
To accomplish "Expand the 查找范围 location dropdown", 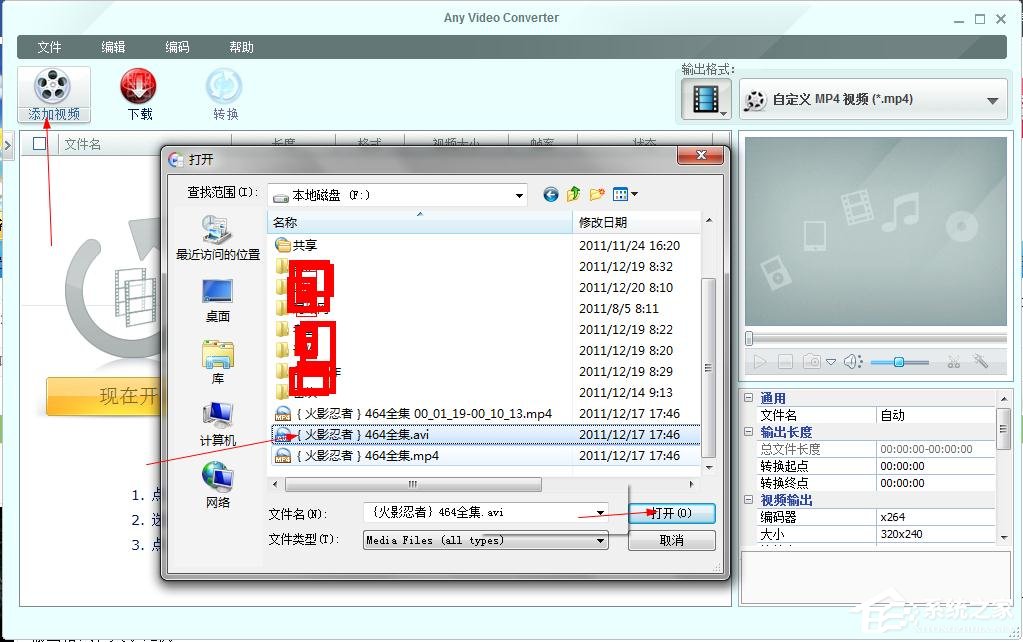I will click(x=521, y=194).
